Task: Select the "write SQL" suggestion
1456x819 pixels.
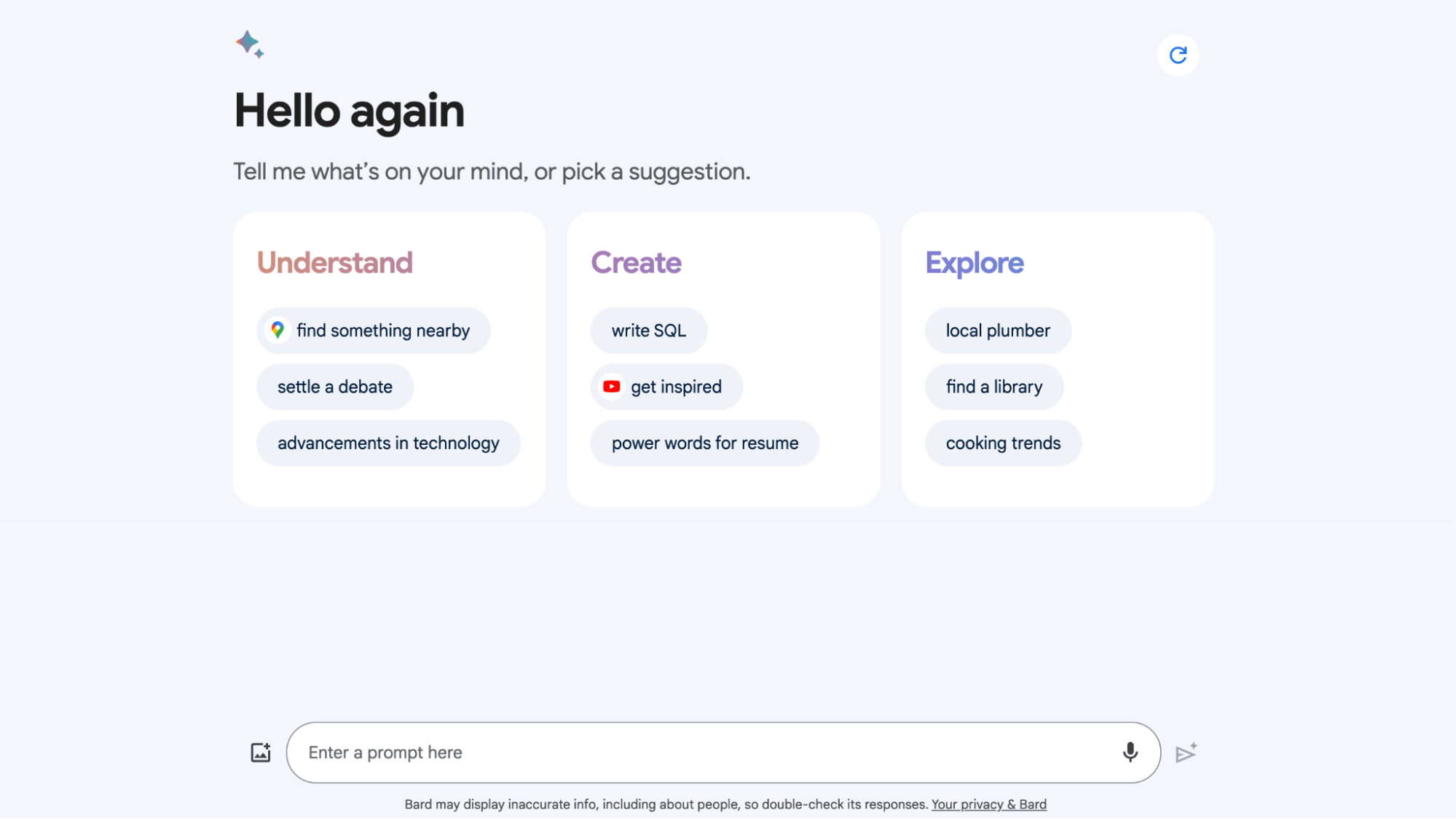Action: coord(648,331)
